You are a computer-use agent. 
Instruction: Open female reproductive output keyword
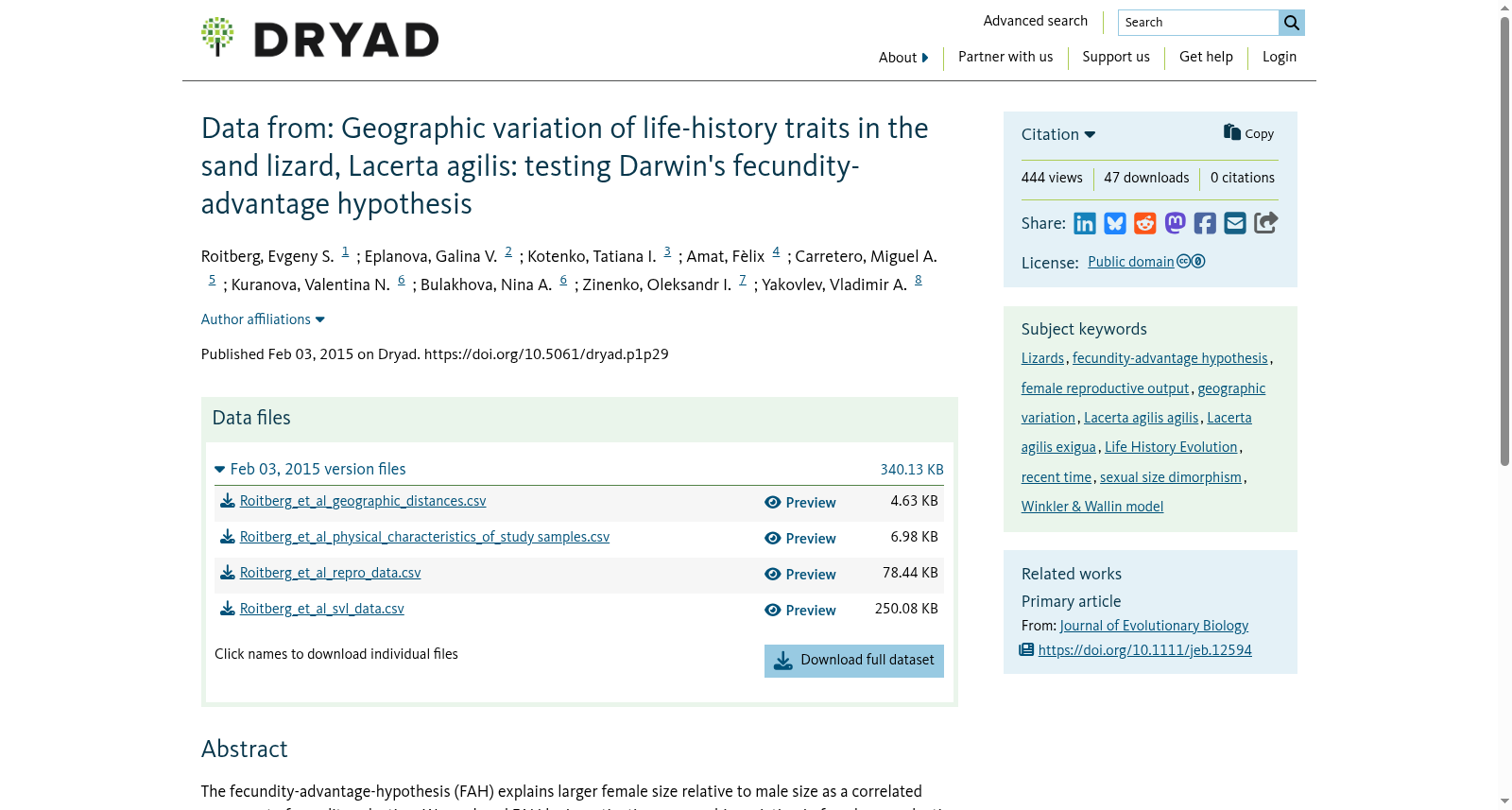pyautogui.click(x=1105, y=388)
